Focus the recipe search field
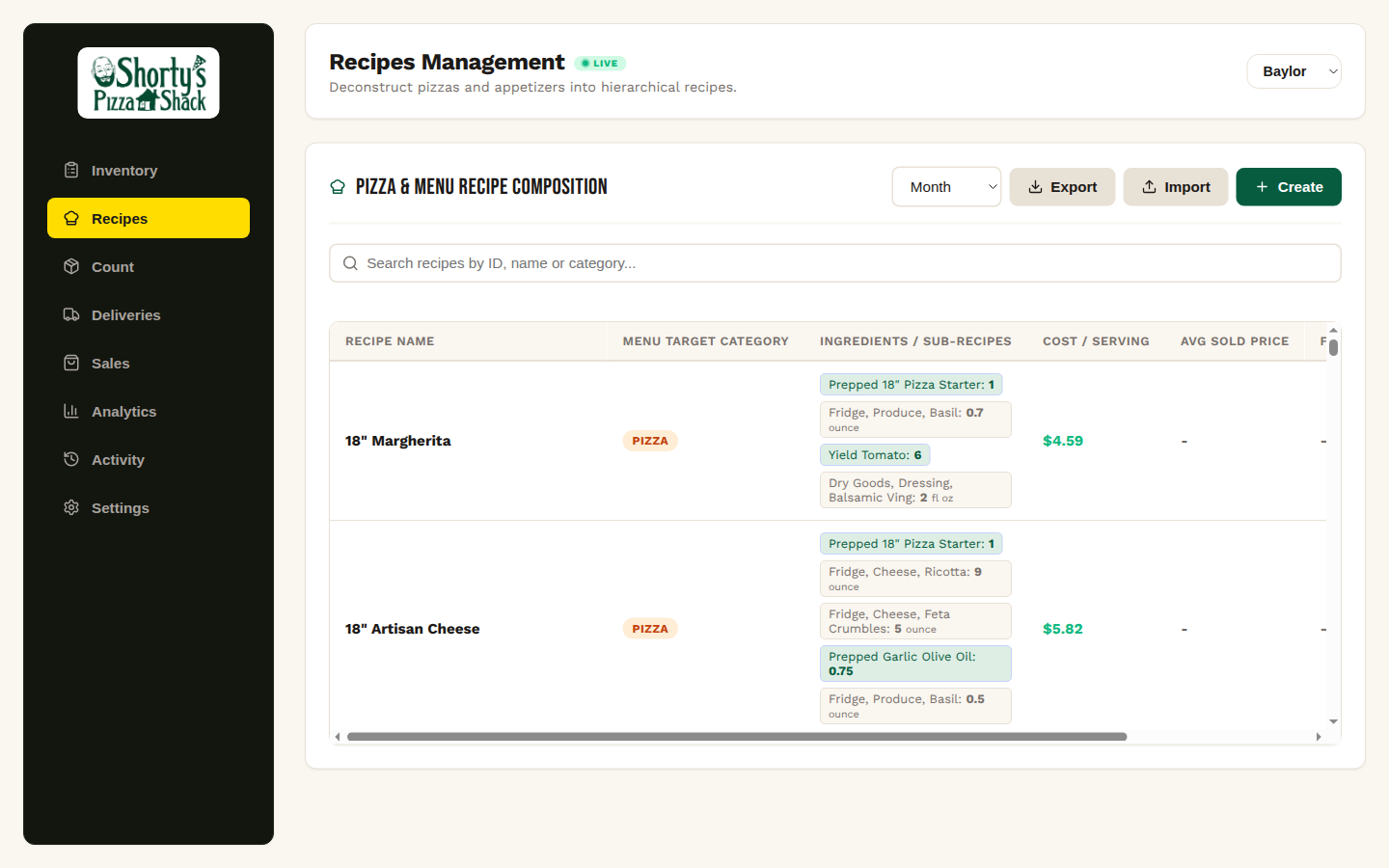Viewport: 1389px width, 868px height. point(835,263)
